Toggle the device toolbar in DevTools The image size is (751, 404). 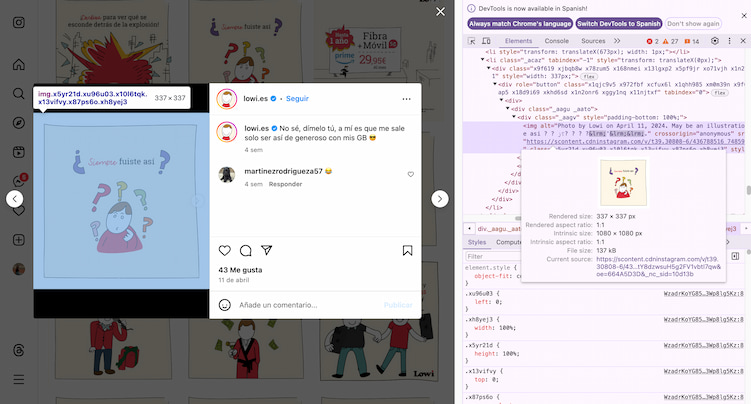pyautogui.click(x=486, y=41)
